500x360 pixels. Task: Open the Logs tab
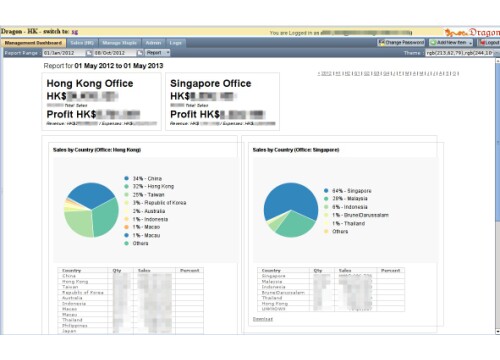point(175,43)
